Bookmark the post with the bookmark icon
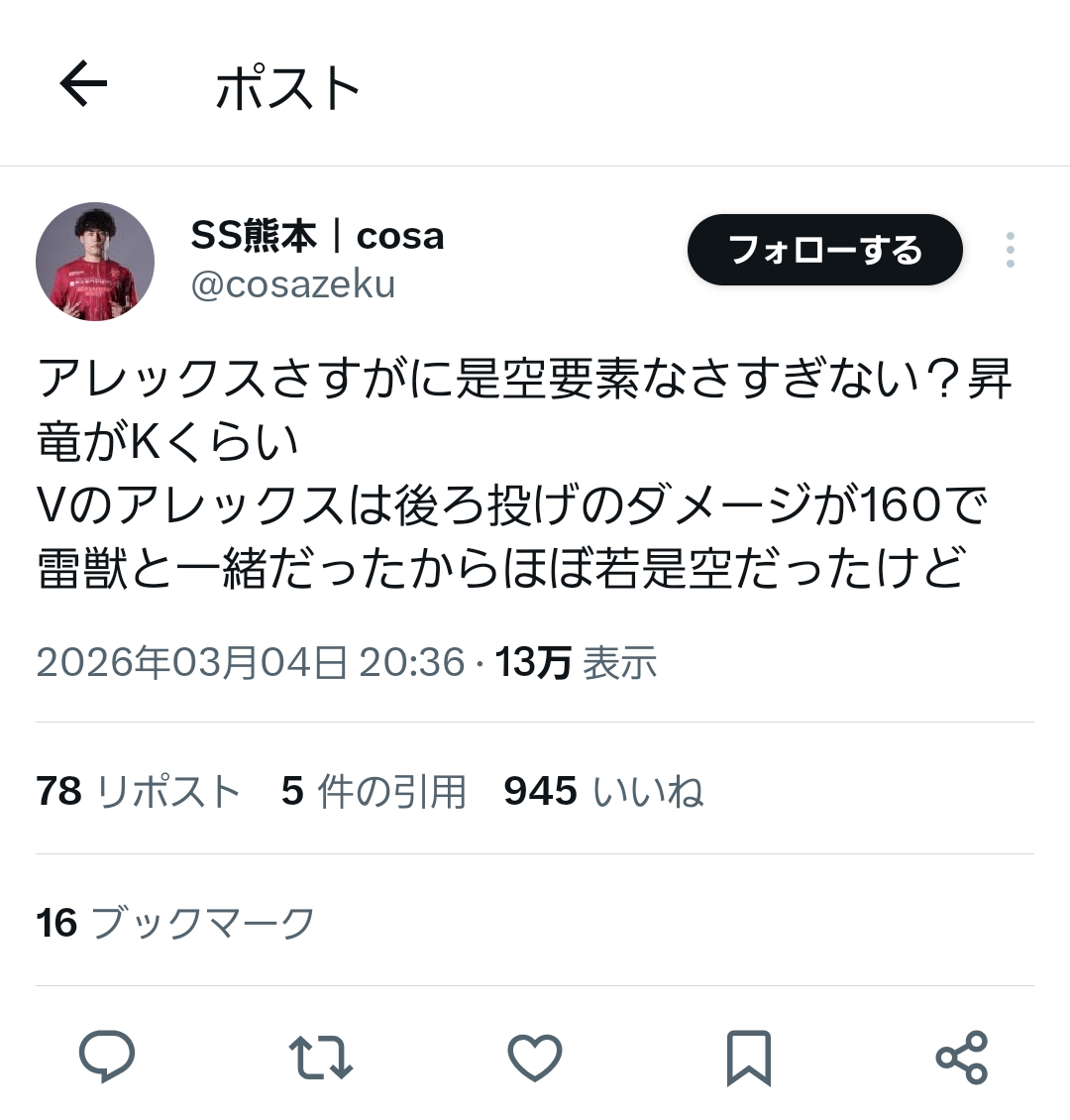The image size is (1070, 1120). 749,1058
